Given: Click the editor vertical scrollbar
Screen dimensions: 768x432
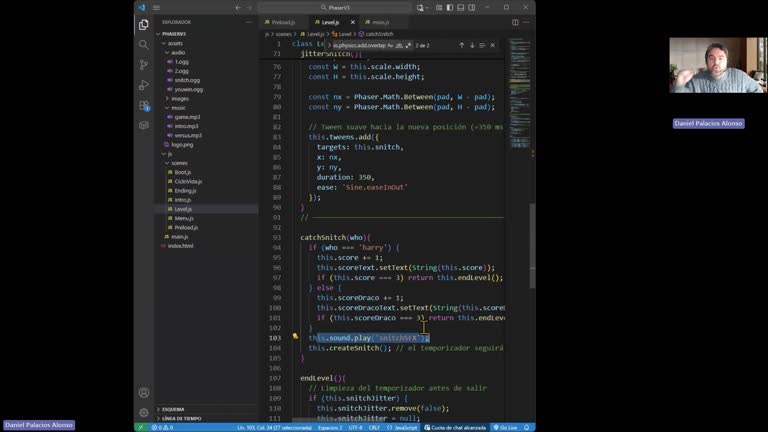Looking at the screenshot, I should tap(532, 245).
